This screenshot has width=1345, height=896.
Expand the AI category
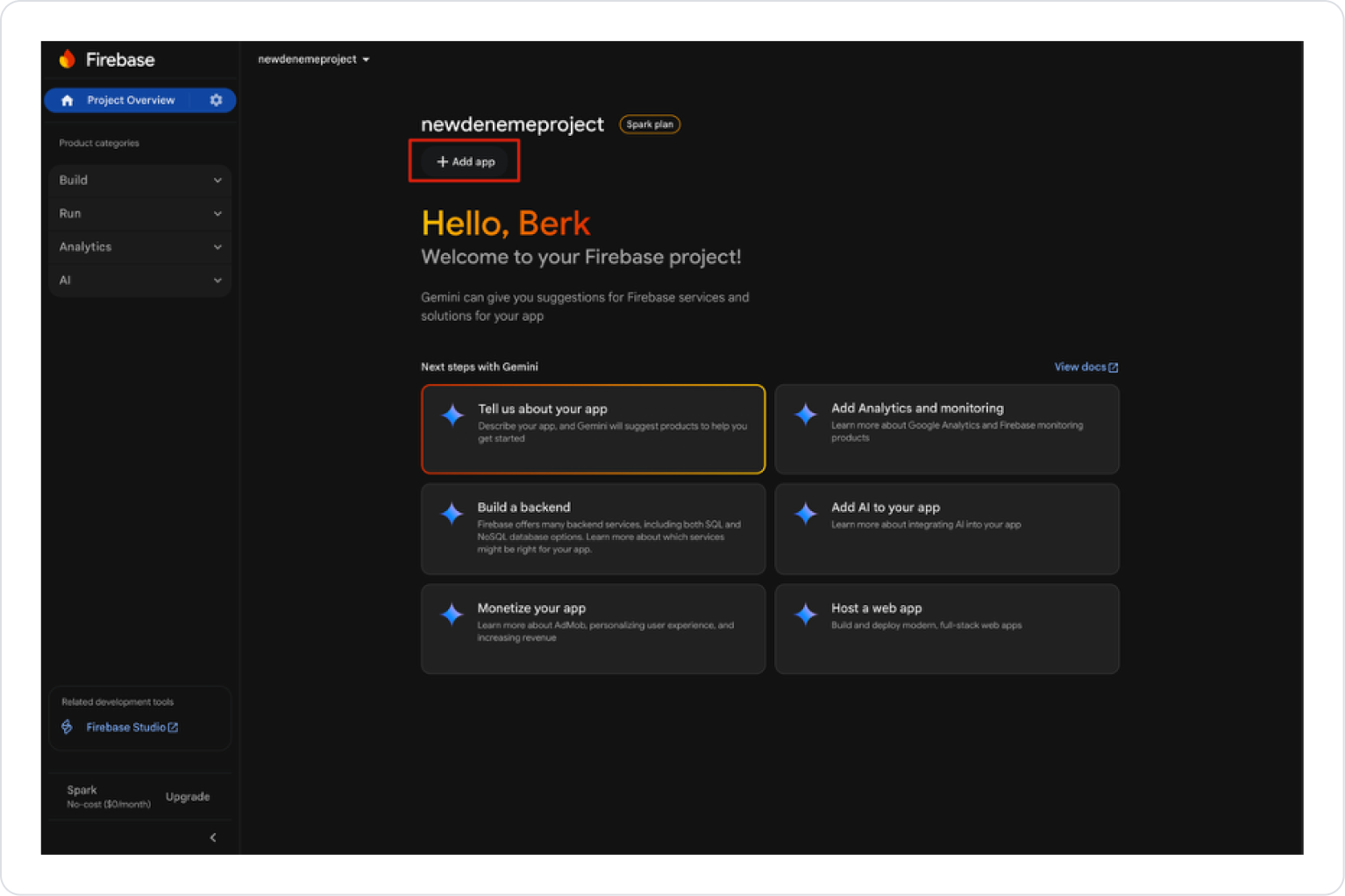pos(140,280)
